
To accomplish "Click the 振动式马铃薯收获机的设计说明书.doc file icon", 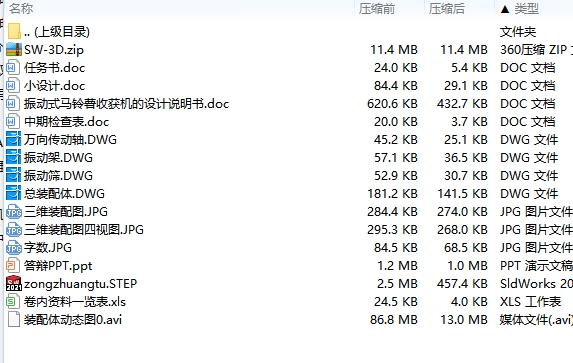I will 12,103.
